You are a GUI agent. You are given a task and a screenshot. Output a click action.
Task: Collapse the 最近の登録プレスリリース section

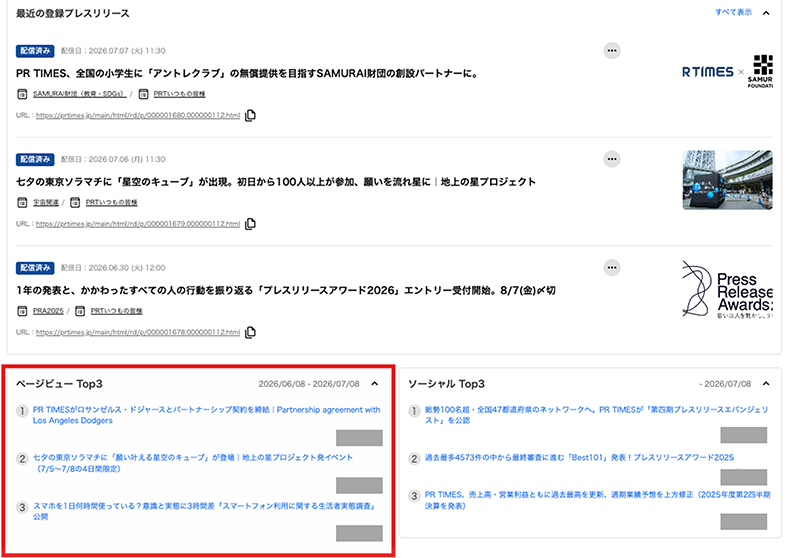pos(766,13)
